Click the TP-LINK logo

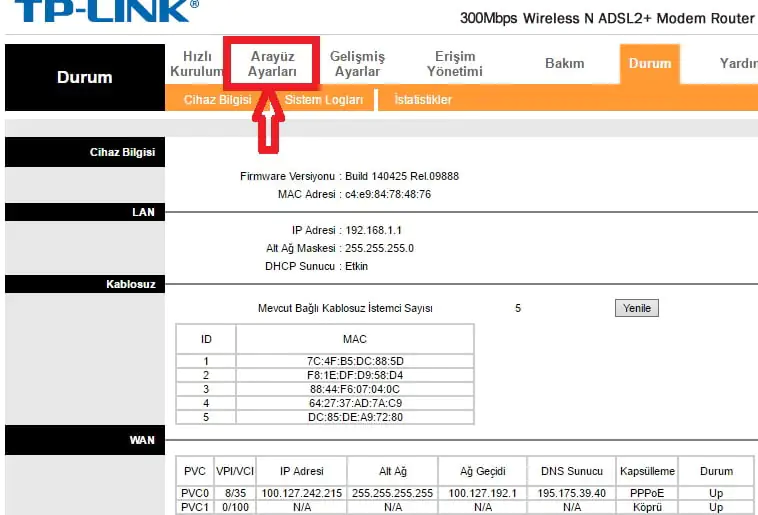(x=106, y=11)
